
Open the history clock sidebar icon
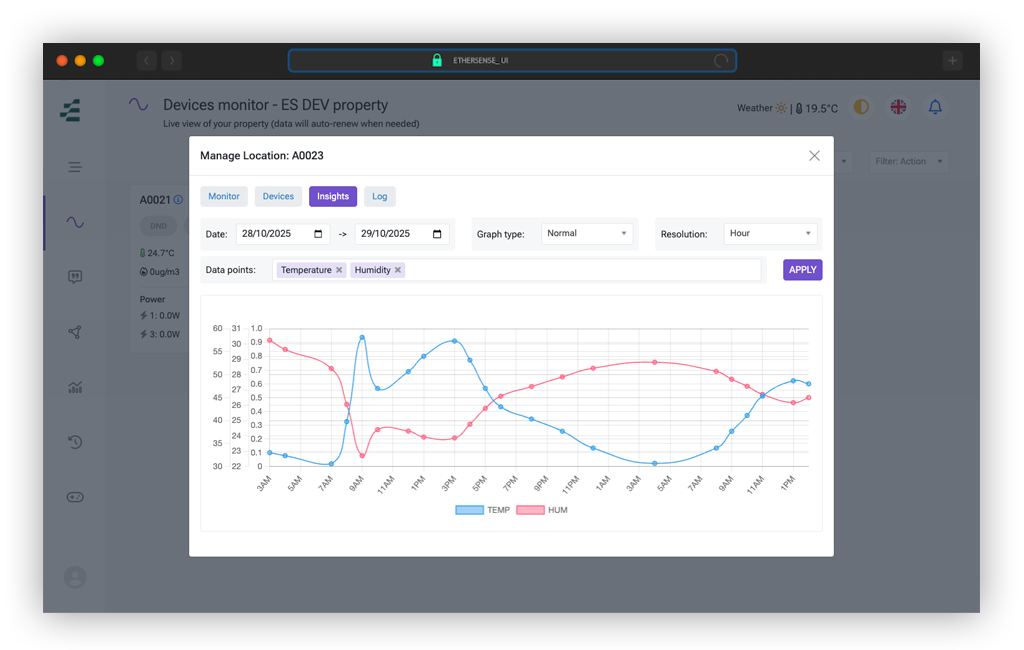coord(75,442)
